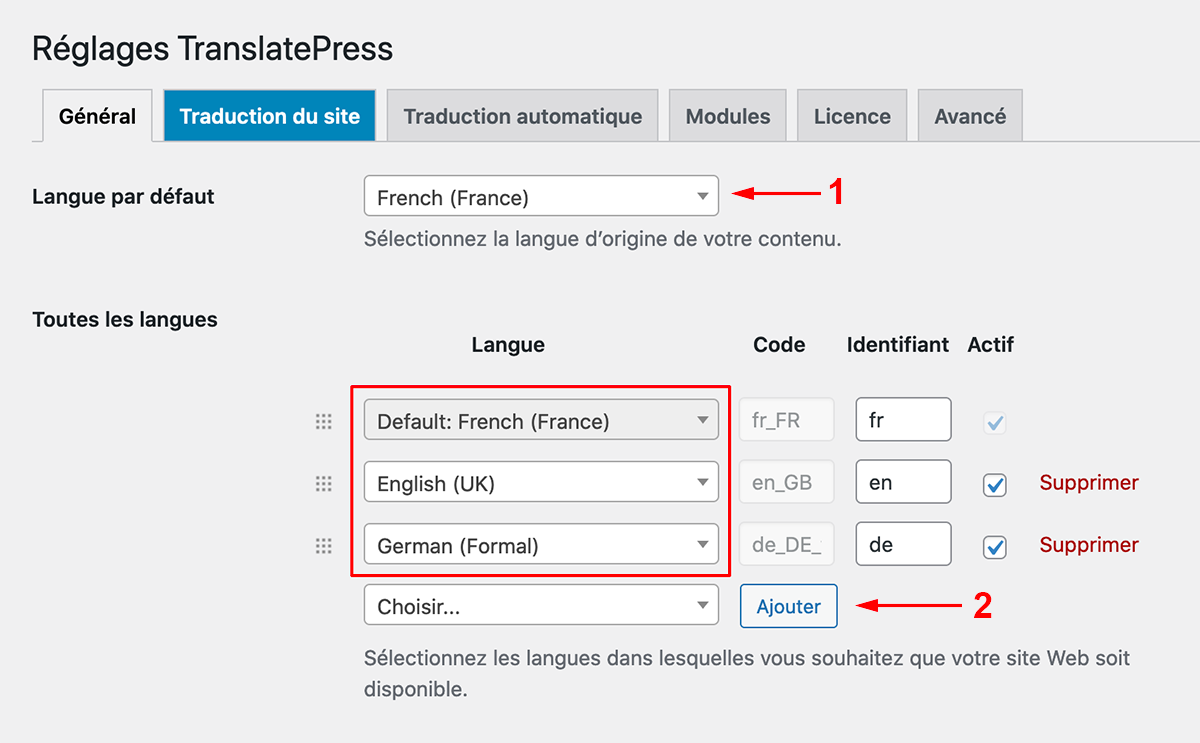Go to the Licence tab
This screenshot has width=1200, height=743.
pos(851,116)
